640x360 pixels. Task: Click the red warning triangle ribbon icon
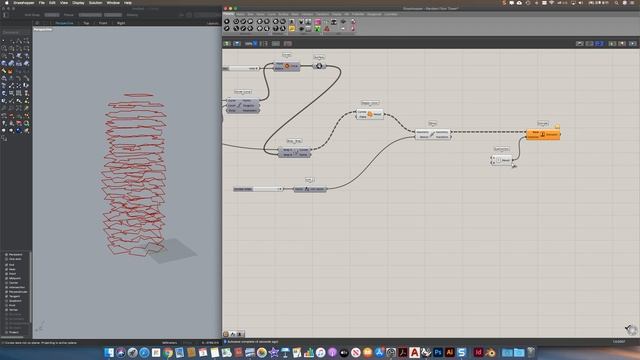(327, 29)
